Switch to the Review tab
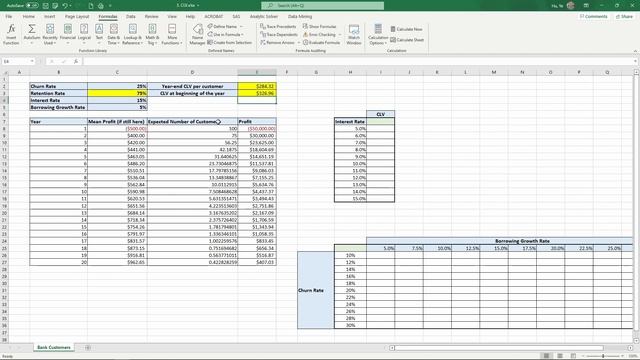This screenshot has height=360, width=640. (x=151, y=16)
